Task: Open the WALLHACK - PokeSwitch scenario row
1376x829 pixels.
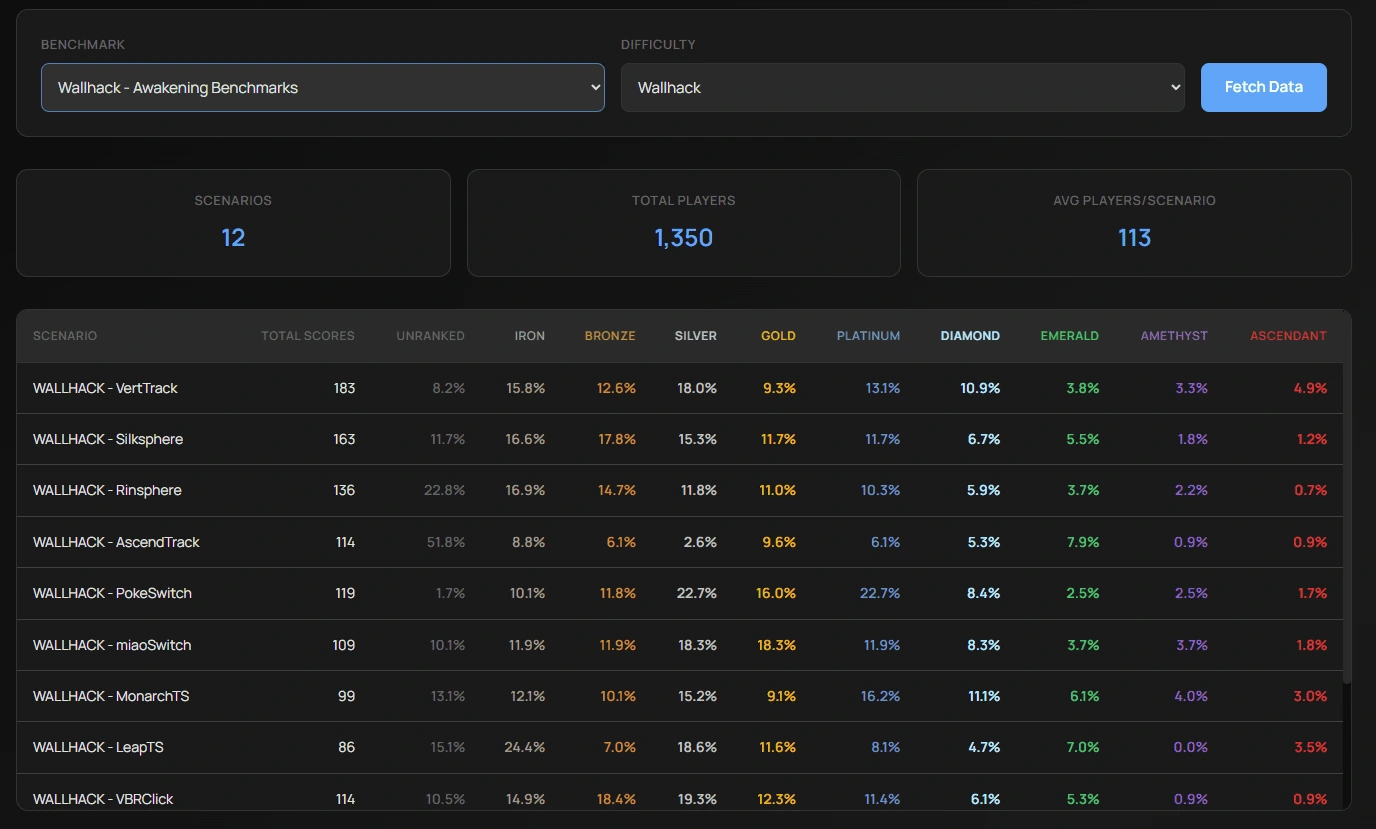Action: pyautogui.click(x=111, y=593)
